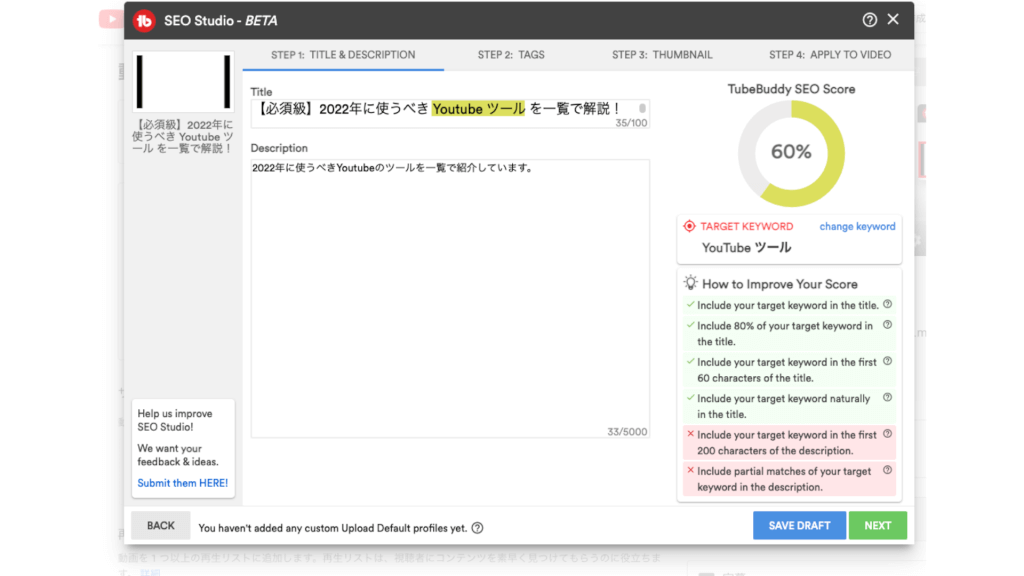The image size is (1024, 576).
Task: Click 'Submit them HERE!' feedback link
Action: 183,483
